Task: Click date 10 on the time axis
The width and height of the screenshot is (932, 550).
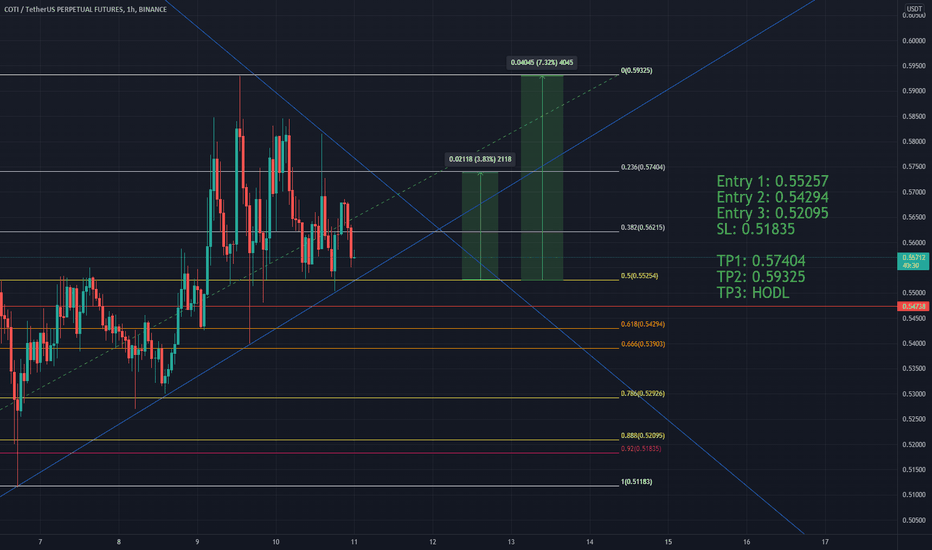Action: click(276, 542)
